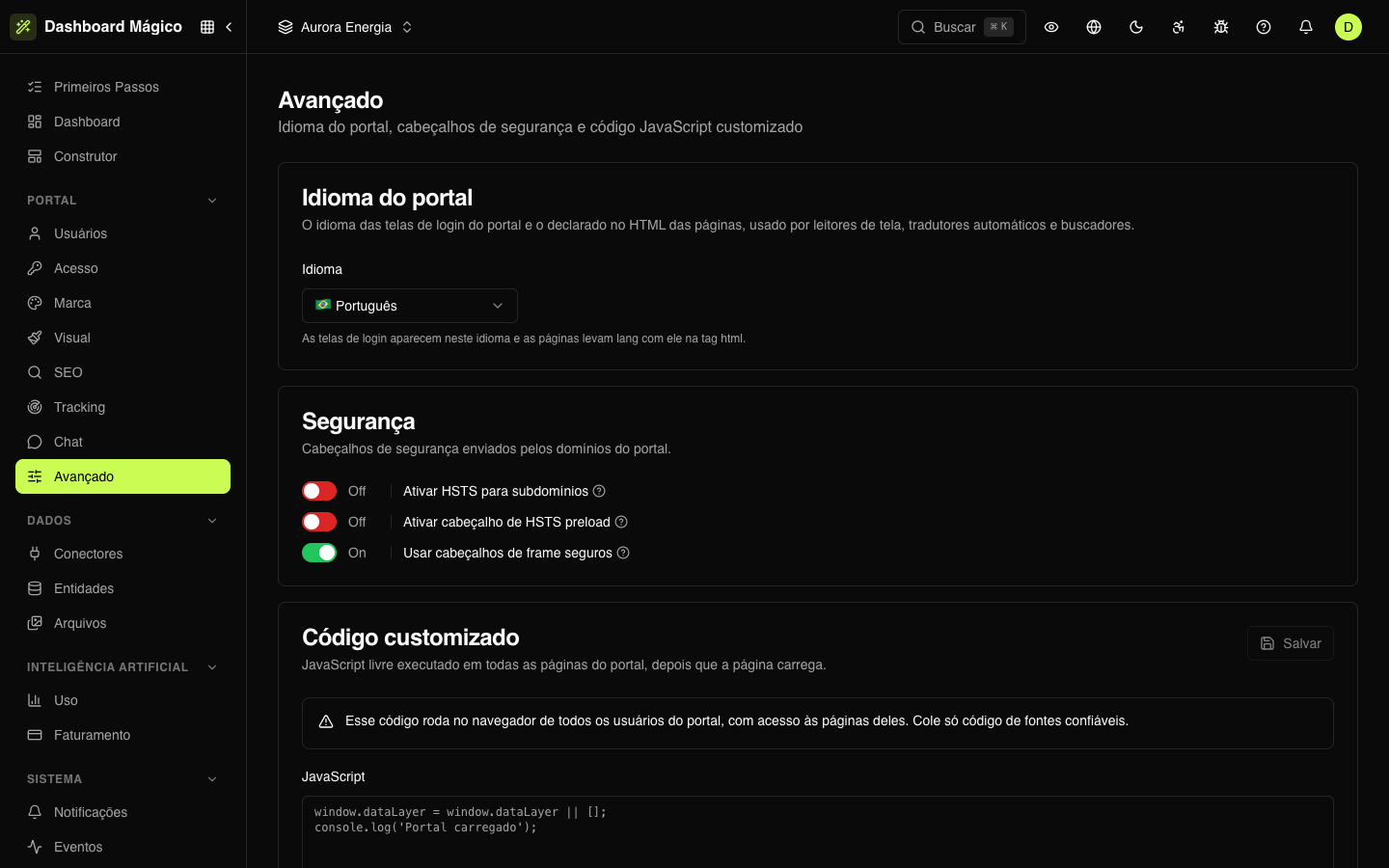Click the Segurança heading
The width and height of the screenshot is (1389, 868).
tap(359, 421)
